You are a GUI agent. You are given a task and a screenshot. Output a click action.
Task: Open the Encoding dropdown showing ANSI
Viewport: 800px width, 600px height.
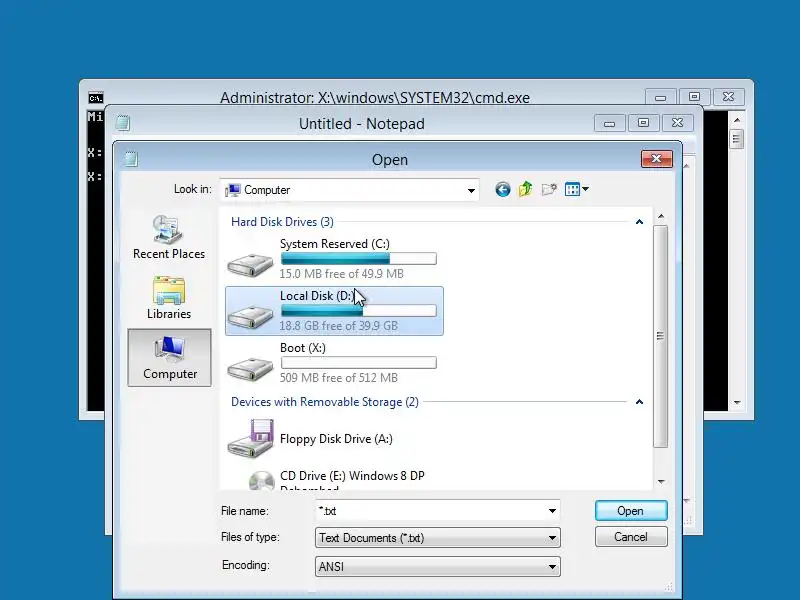pyautogui.click(x=438, y=567)
